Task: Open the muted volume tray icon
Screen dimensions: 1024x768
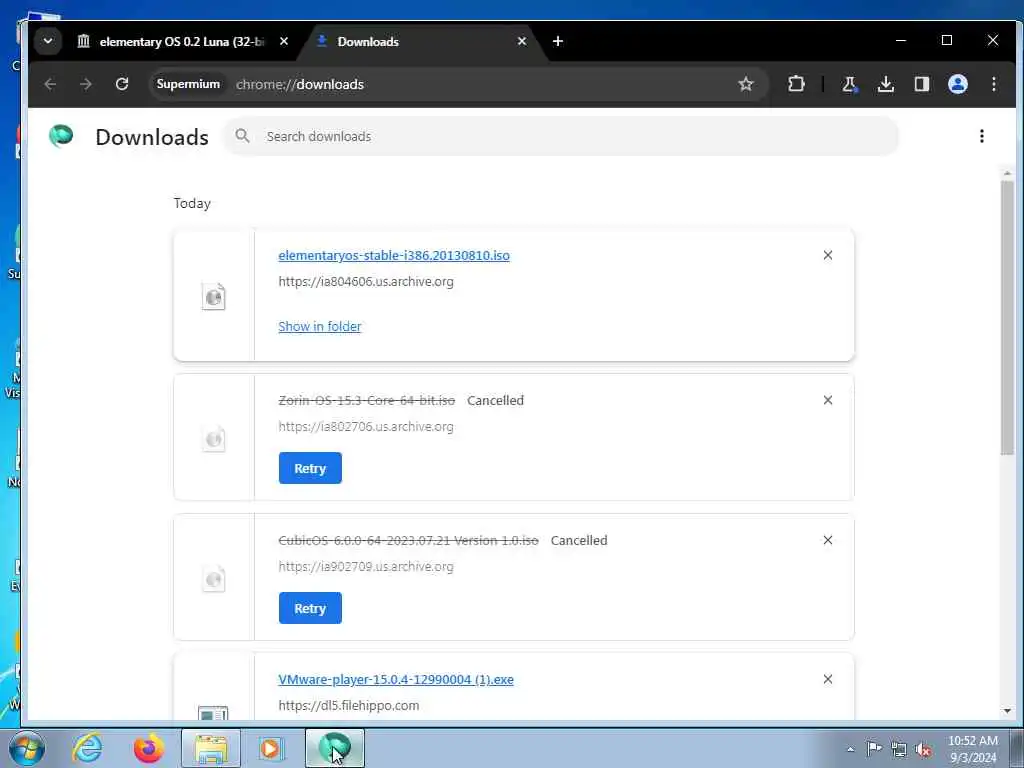Action: (x=923, y=749)
